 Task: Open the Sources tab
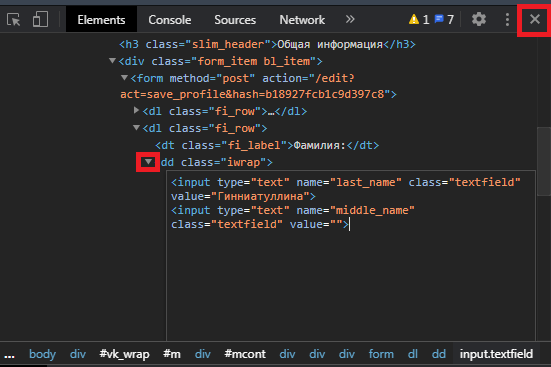click(235, 20)
